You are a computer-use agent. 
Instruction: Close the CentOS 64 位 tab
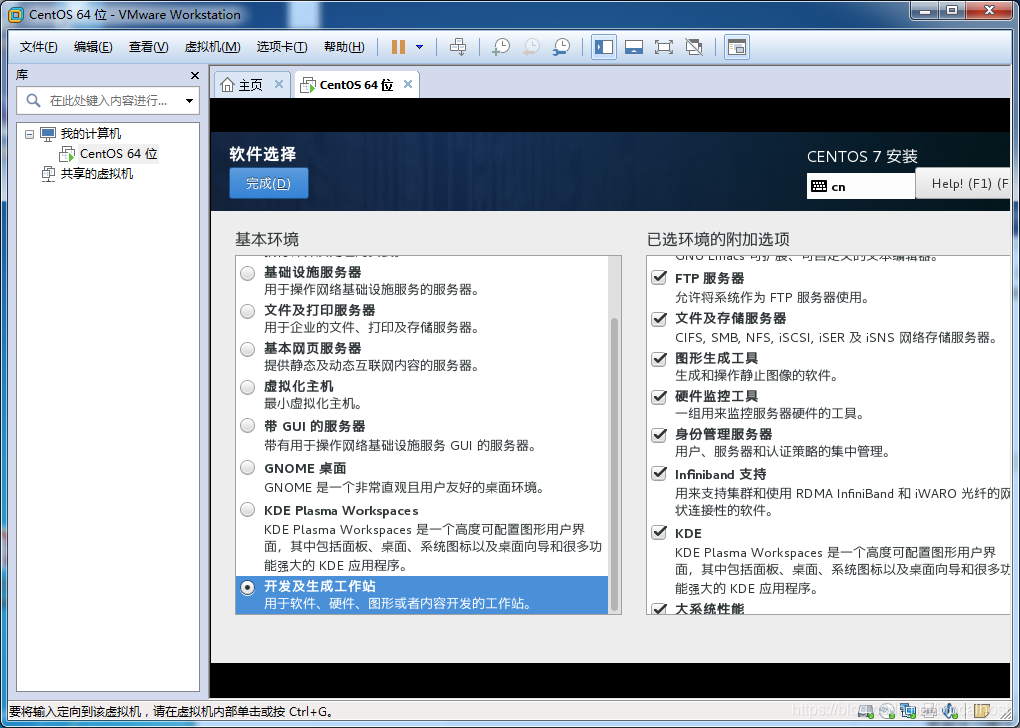point(408,84)
